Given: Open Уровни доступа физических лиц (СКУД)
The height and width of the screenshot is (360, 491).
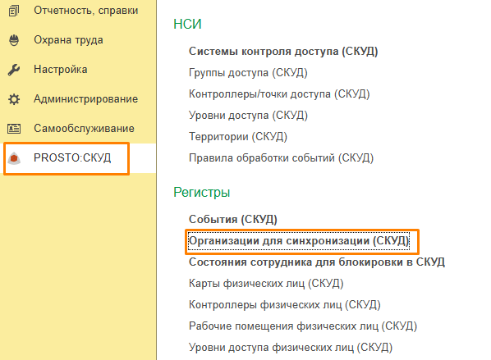Looking at the screenshot, I should (x=291, y=347).
